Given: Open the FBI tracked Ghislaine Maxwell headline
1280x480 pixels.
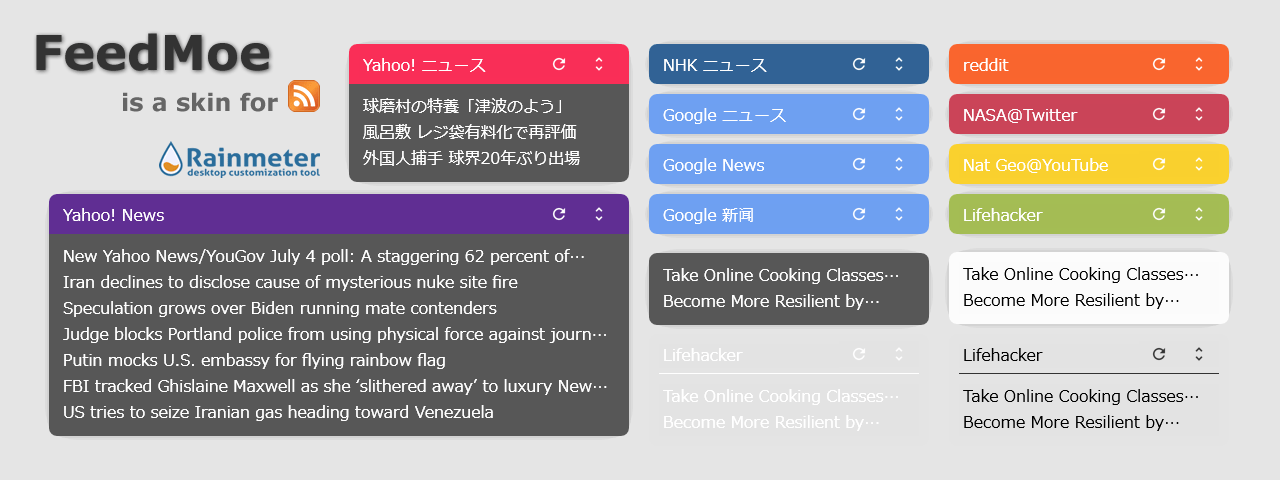Looking at the screenshot, I should pyautogui.click(x=335, y=386).
